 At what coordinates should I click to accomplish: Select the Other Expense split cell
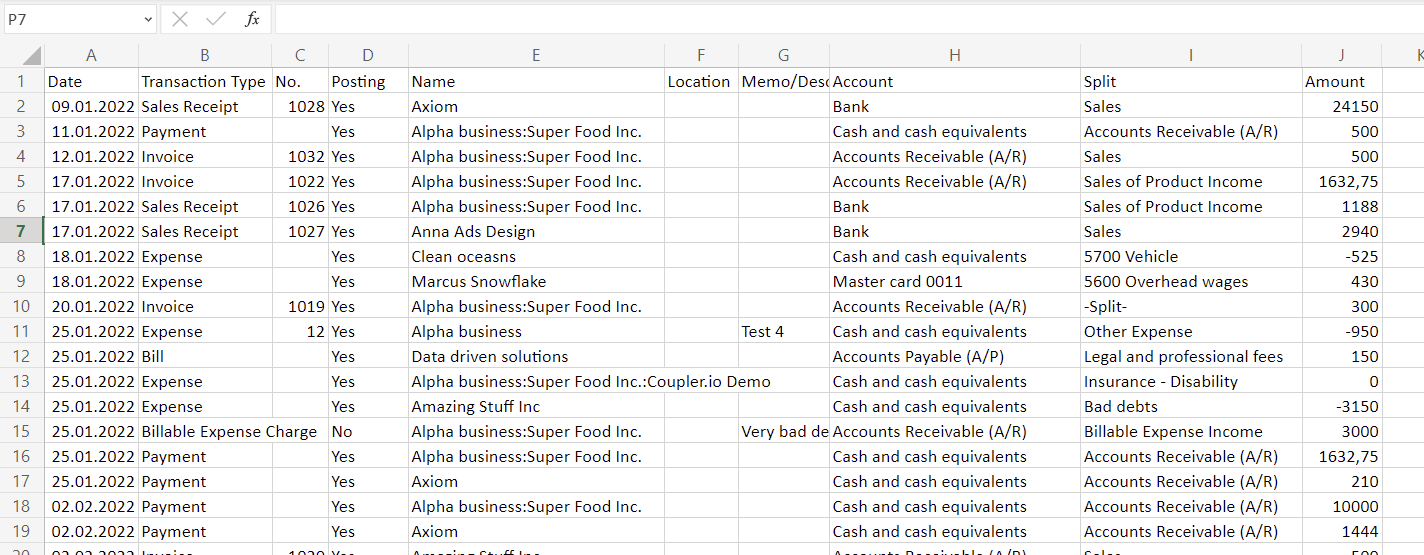(x=1191, y=331)
